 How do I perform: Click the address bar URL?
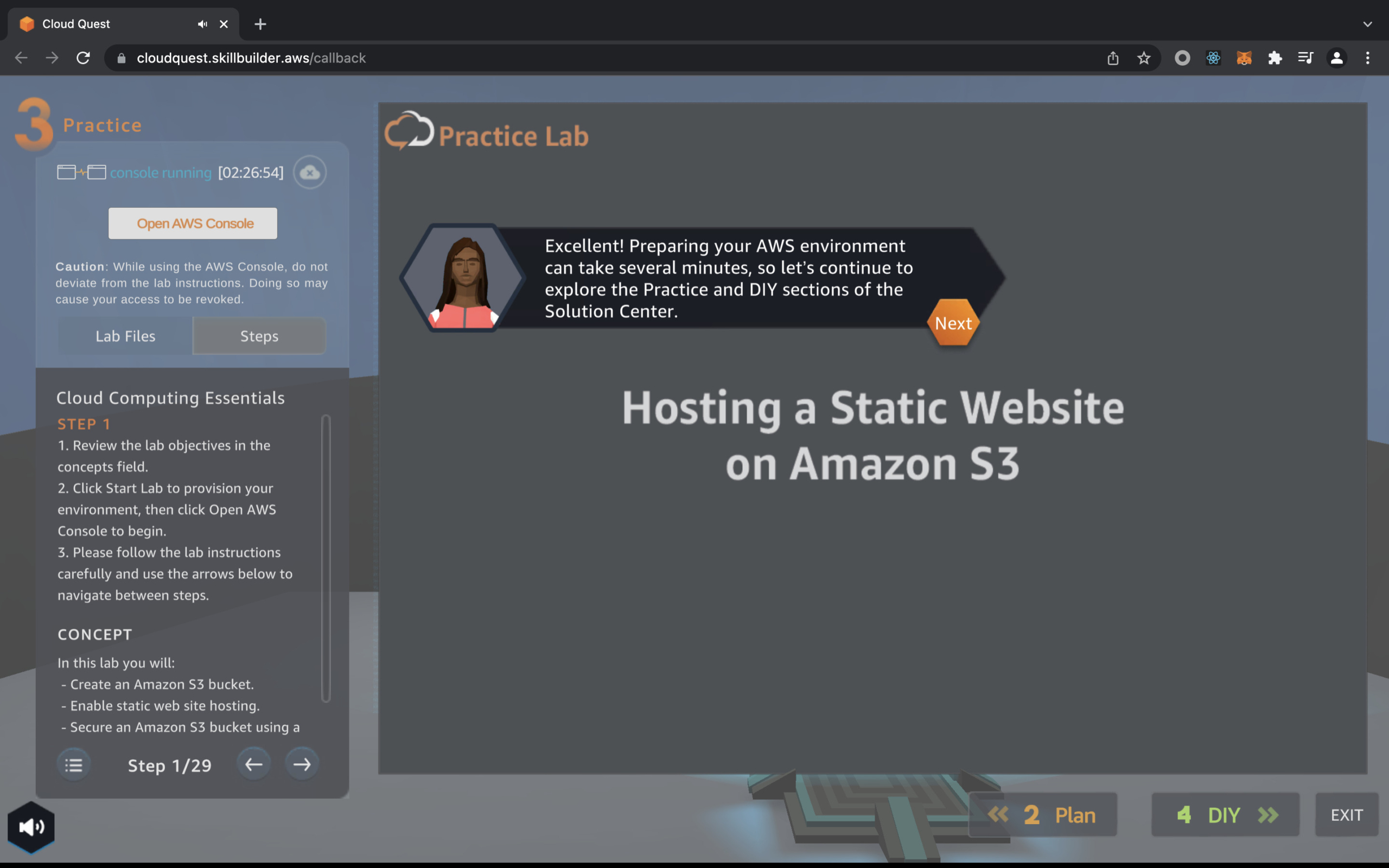pos(251,58)
